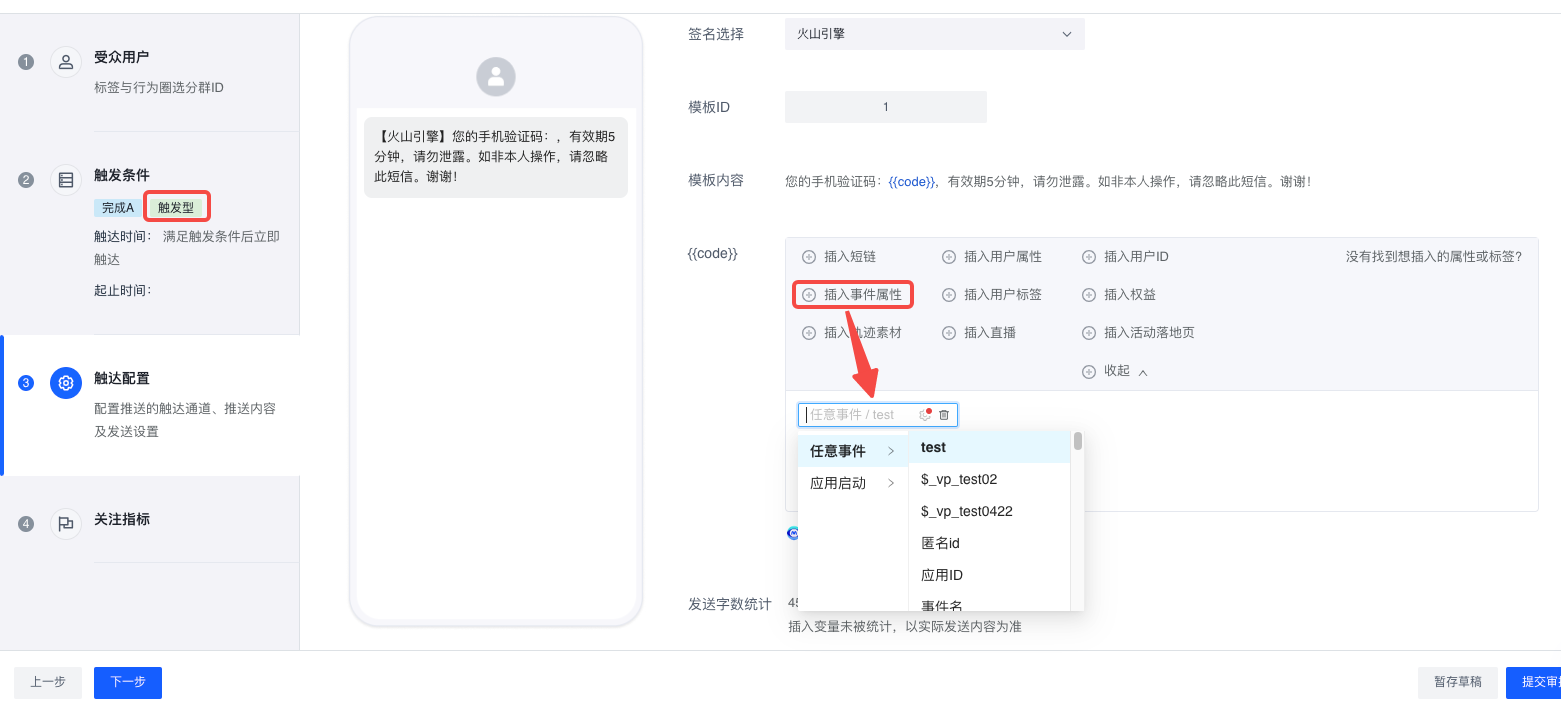The height and width of the screenshot is (705, 1561).
Task: Expand the 任意事件 cascader category
Action: pyautogui.click(x=851, y=451)
